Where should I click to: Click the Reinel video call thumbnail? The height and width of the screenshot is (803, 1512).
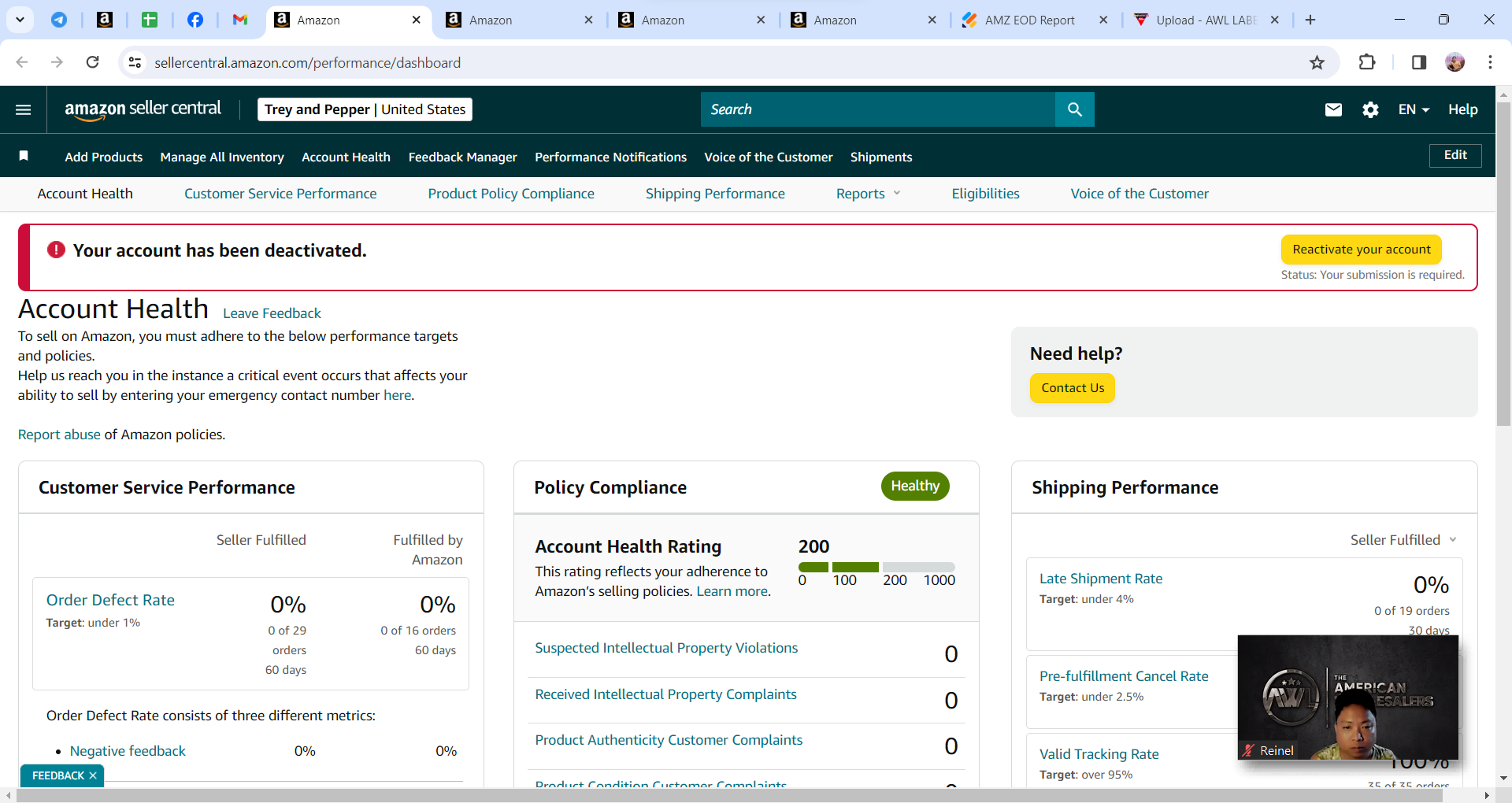click(1347, 698)
